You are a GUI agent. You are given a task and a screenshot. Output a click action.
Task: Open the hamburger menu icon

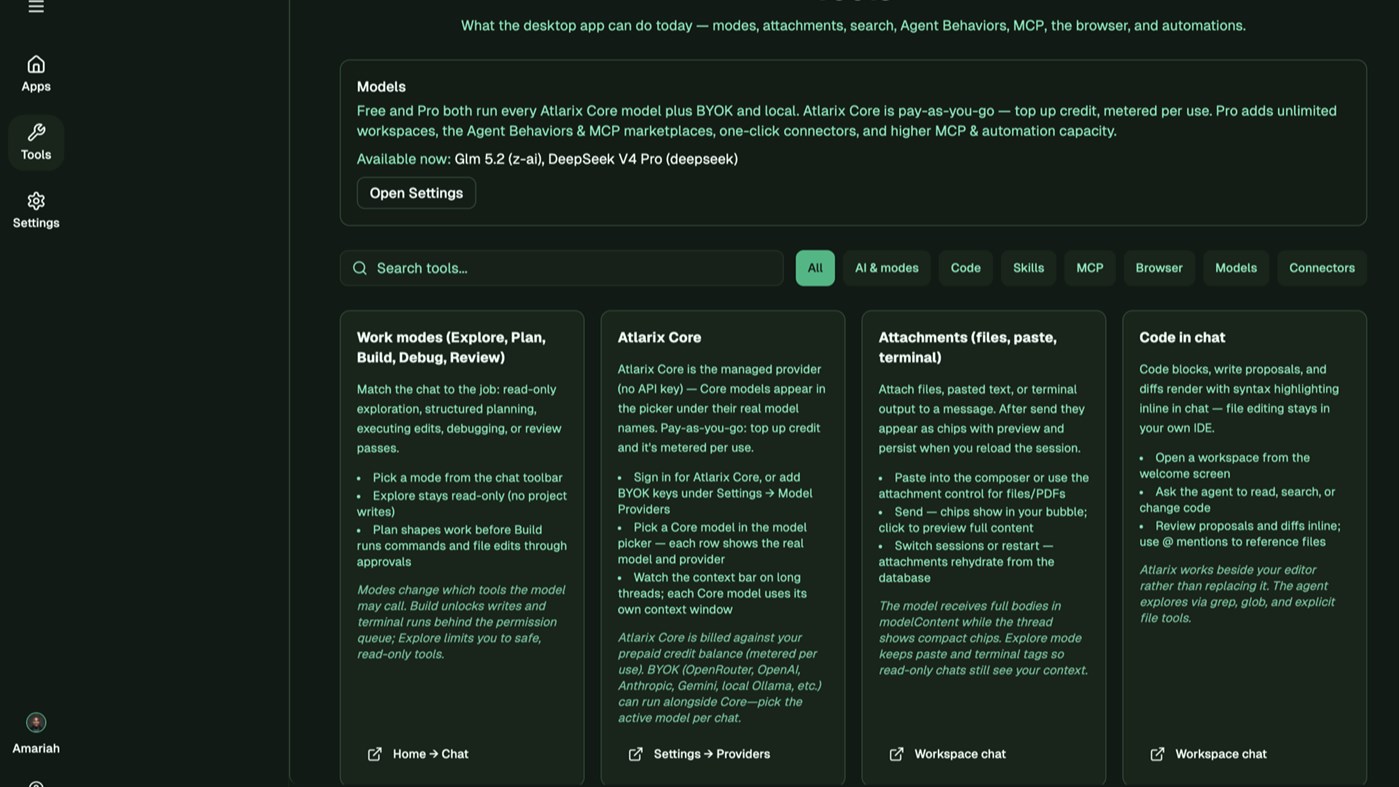(x=36, y=7)
